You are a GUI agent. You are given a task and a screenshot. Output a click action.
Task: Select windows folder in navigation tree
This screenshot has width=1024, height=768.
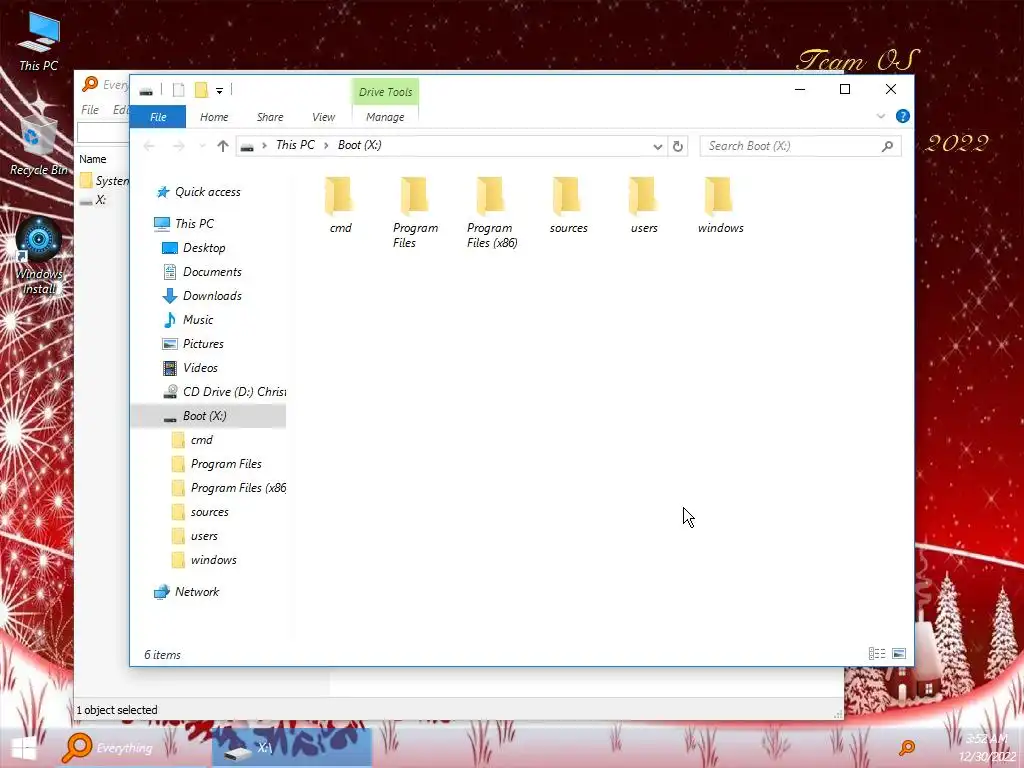(x=214, y=560)
